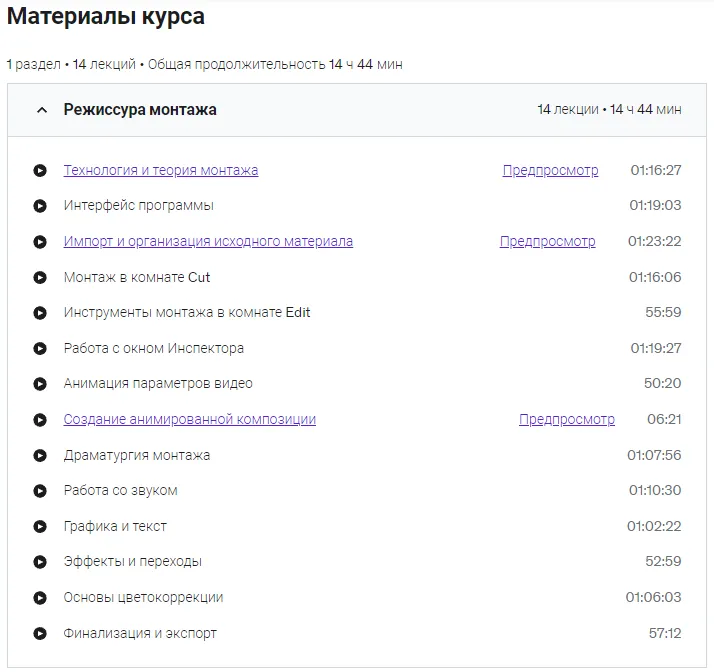Viewport: 714px width, 672px height.
Task: Click Предпросмотр for Технология и теория монтажа
Action: 550,170
